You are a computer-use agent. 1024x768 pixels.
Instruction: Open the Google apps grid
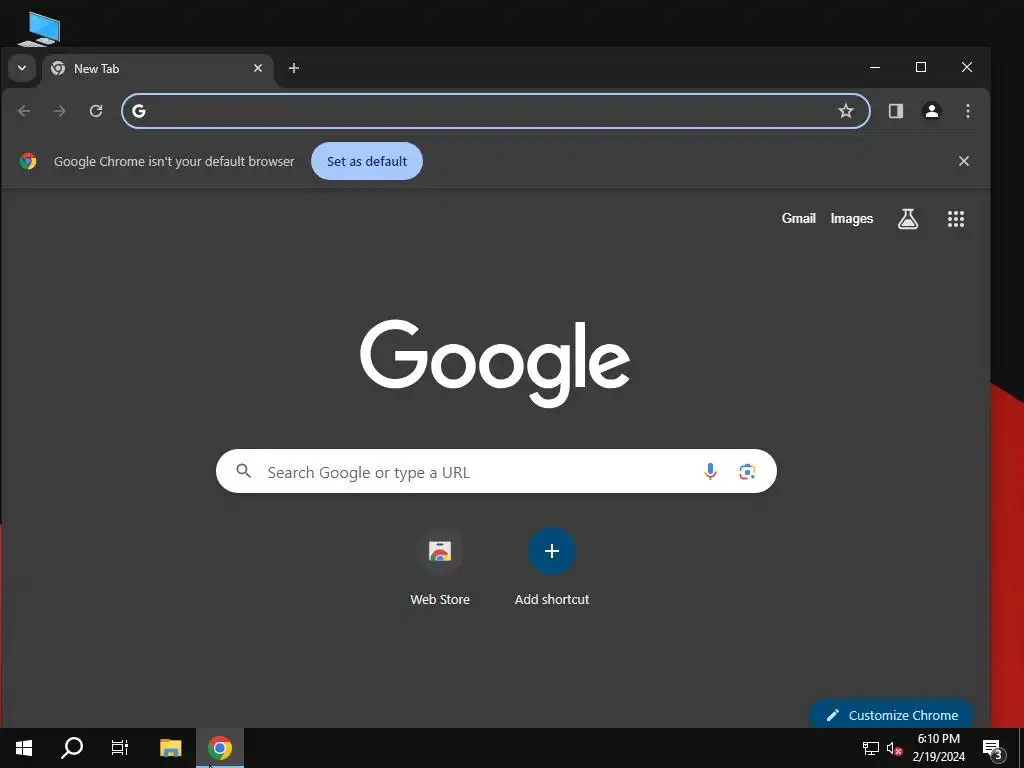click(956, 219)
